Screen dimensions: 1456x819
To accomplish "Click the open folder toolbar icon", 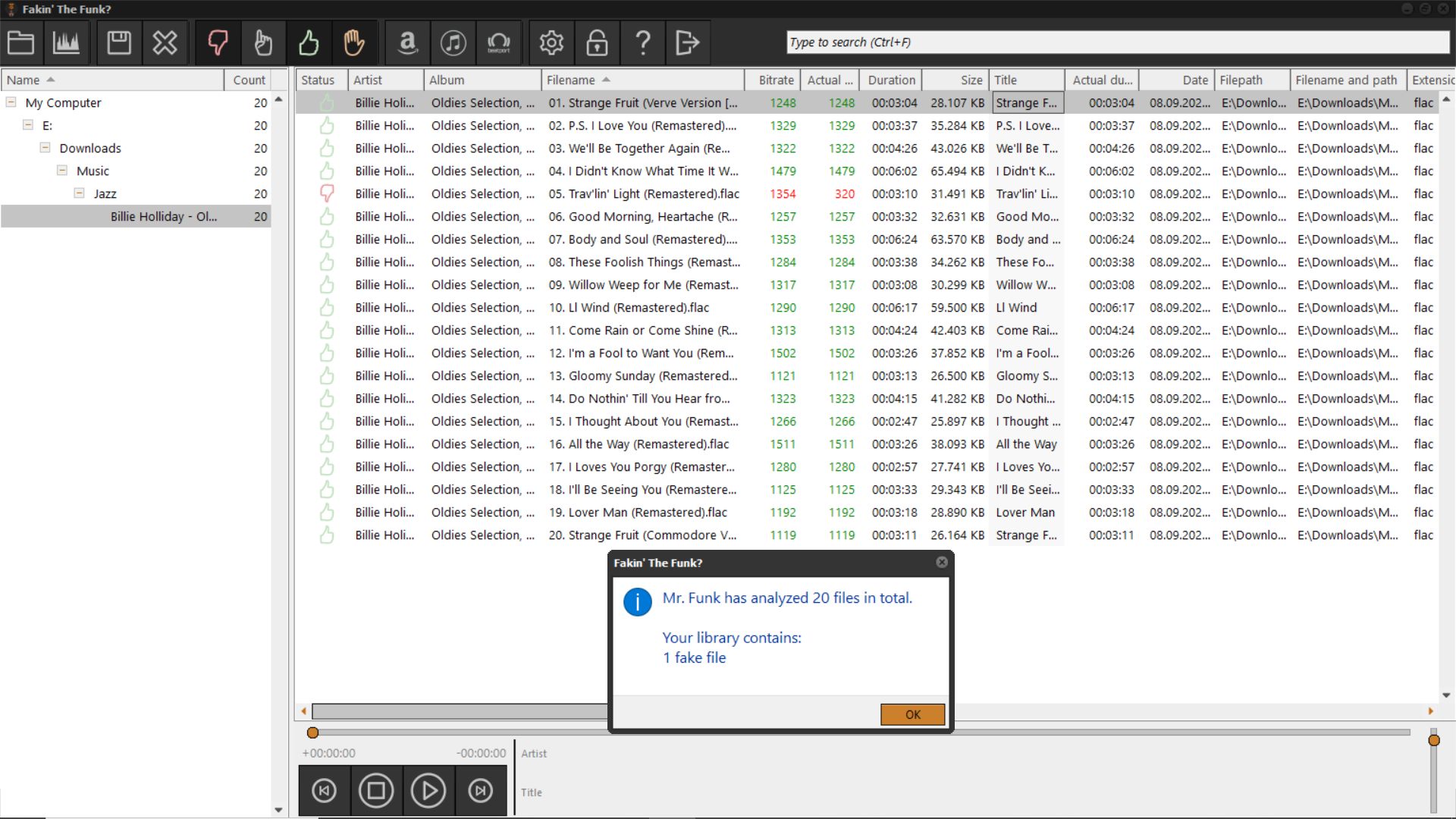I will point(21,42).
